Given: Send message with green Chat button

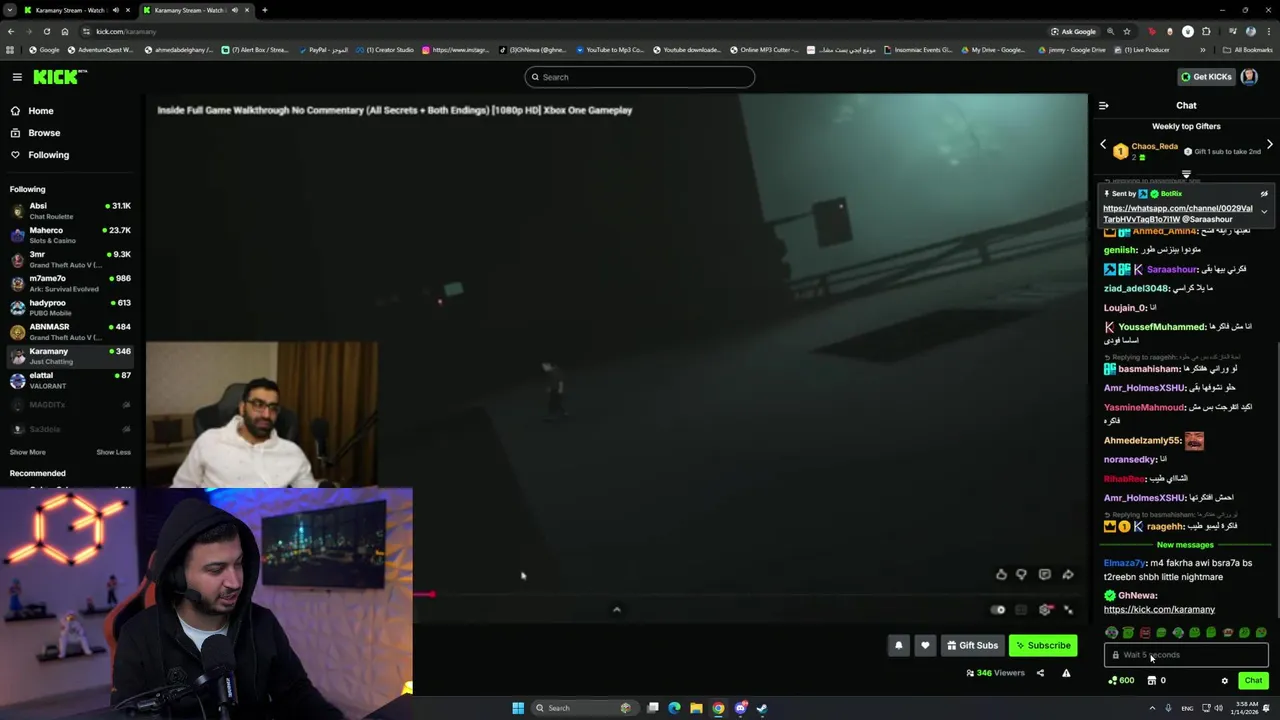Looking at the screenshot, I should [x=1253, y=680].
